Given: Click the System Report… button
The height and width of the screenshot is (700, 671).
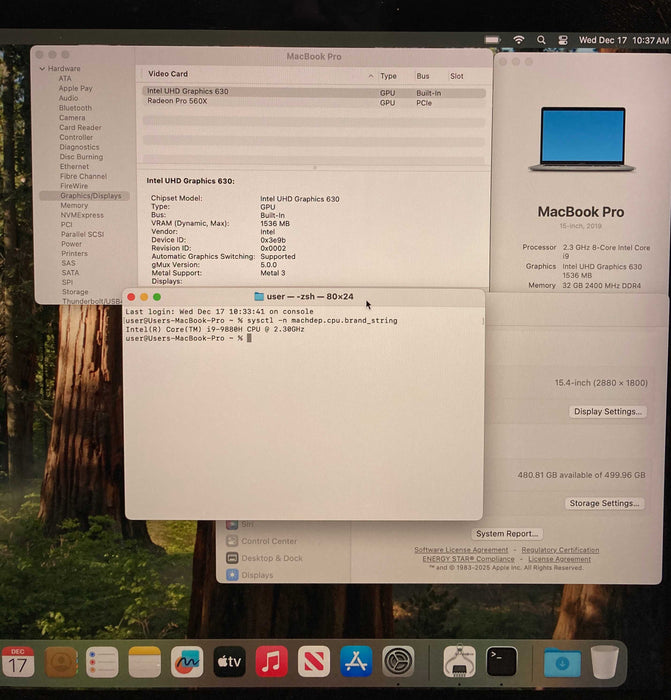Looking at the screenshot, I should pyautogui.click(x=507, y=534).
